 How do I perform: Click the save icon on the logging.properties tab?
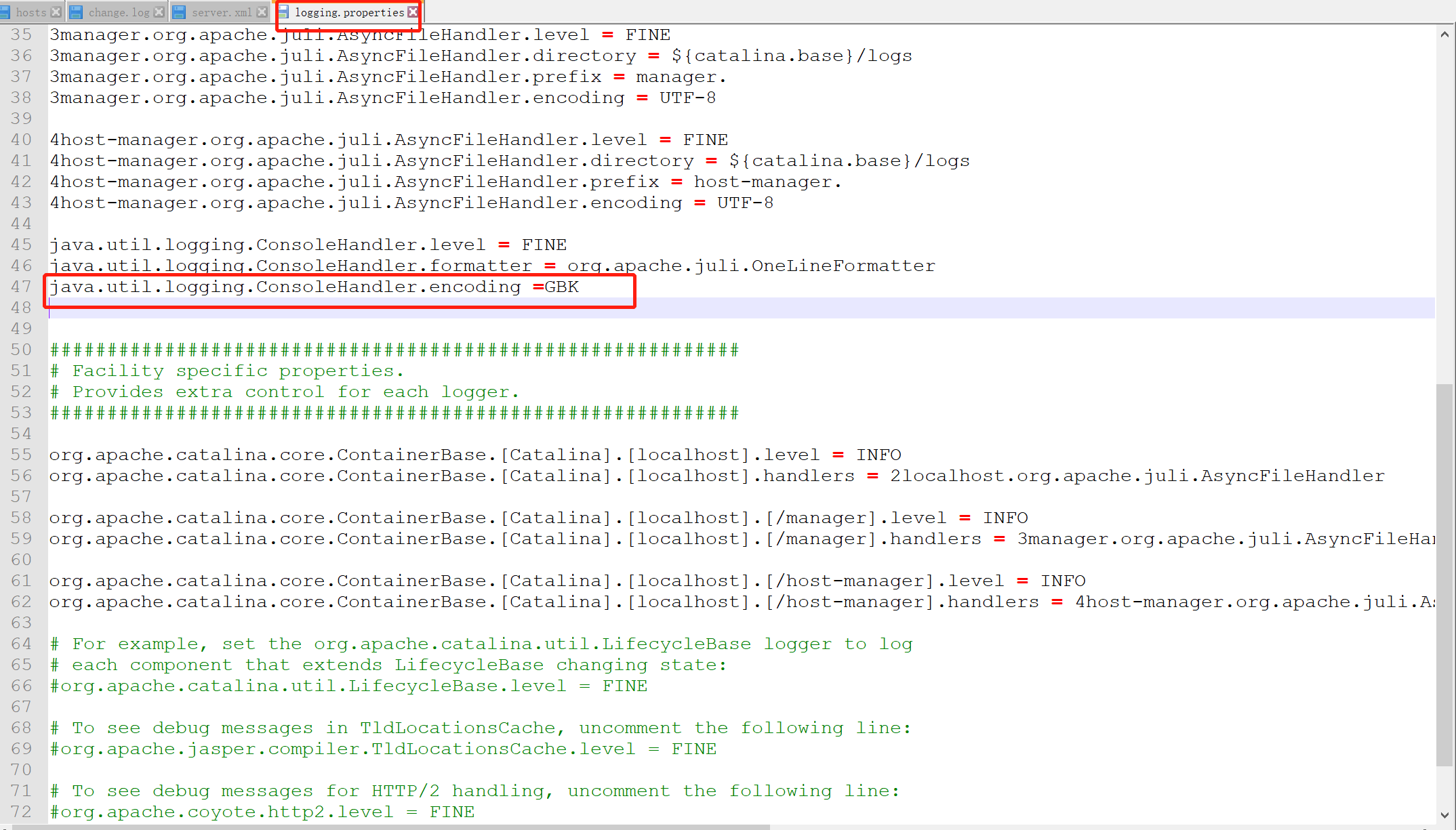click(284, 12)
